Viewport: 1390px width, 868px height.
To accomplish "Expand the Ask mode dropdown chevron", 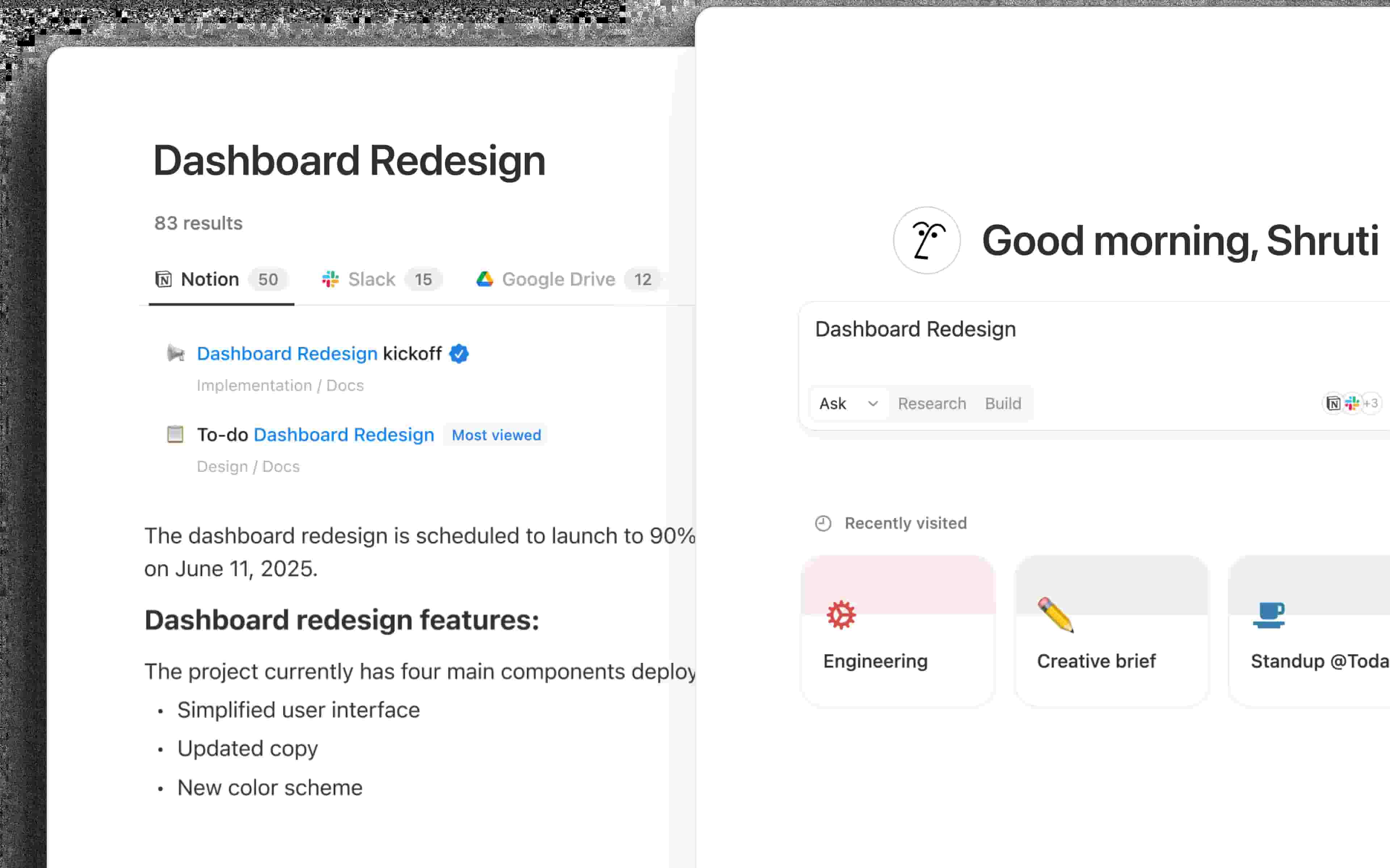I will [x=873, y=403].
